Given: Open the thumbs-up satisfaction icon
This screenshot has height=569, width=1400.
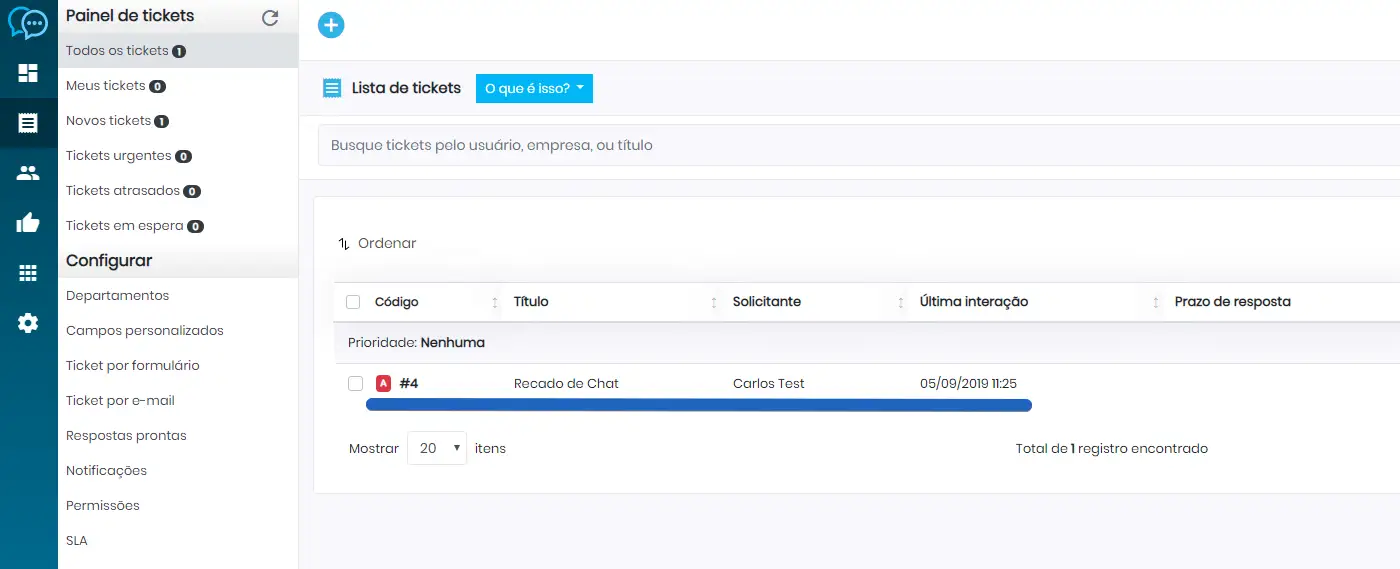Looking at the screenshot, I should (28, 223).
